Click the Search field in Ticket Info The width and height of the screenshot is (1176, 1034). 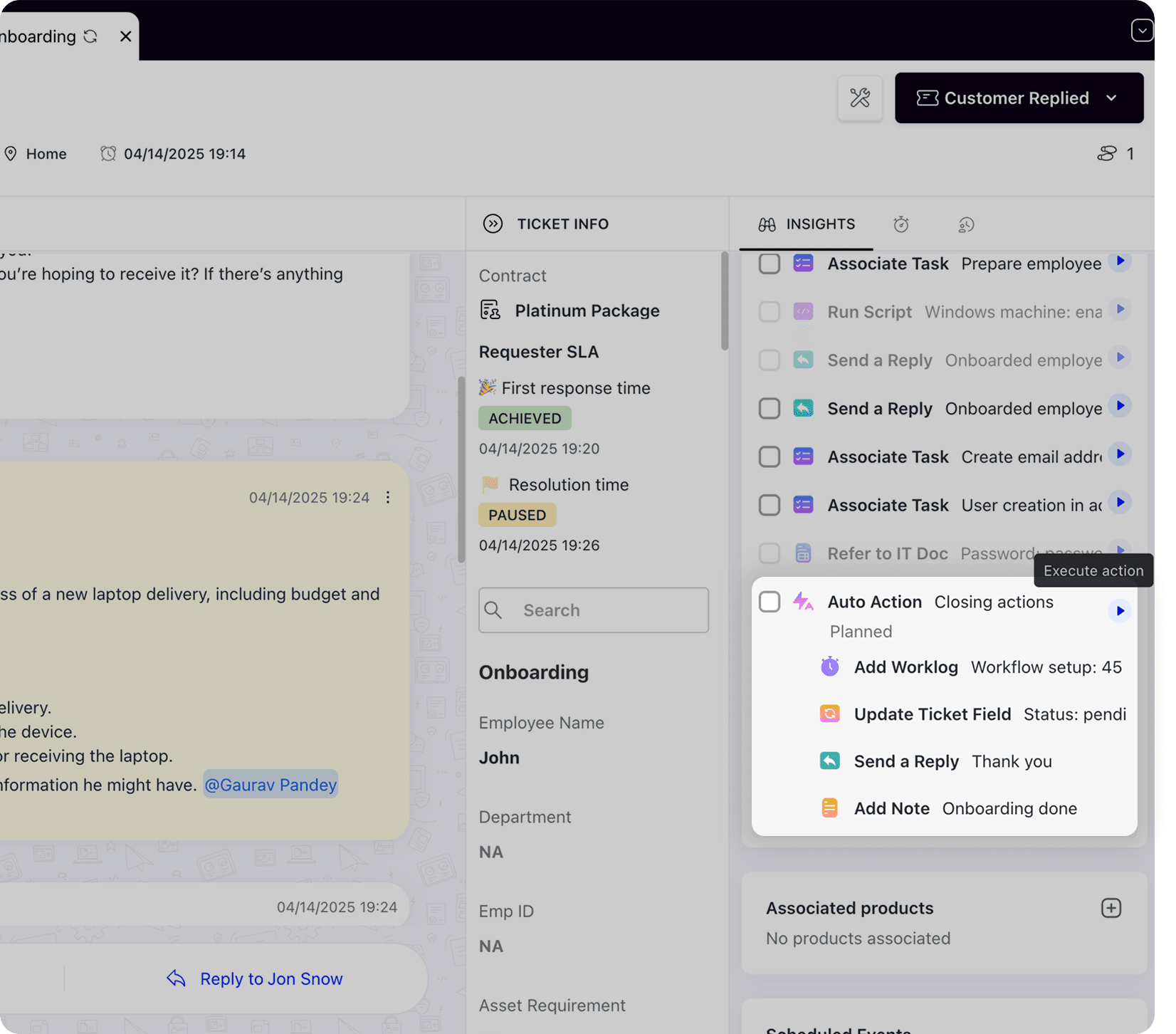coord(594,610)
